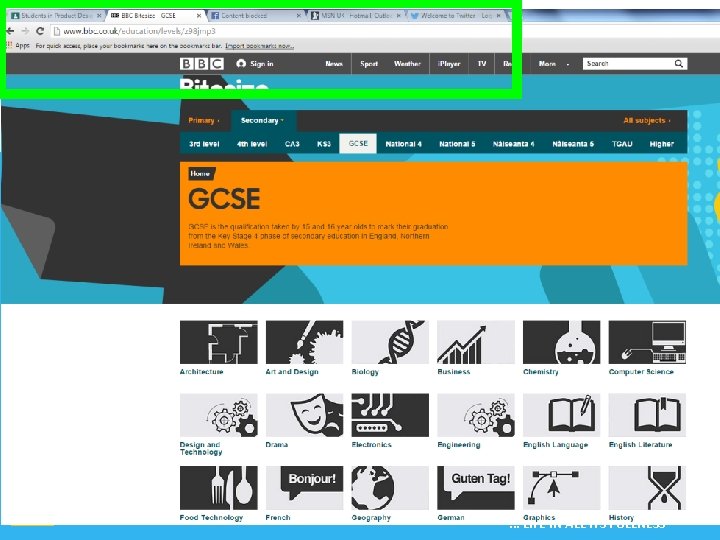720x540 pixels.
Task: Click the browser forward arrow
Action: tap(25, 31)
